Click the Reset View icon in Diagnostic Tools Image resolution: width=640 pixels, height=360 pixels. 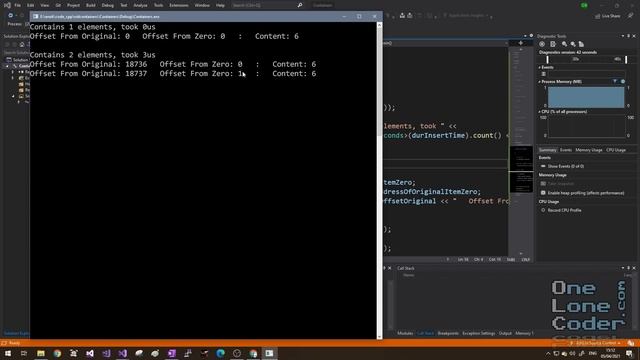coord(581,44)
